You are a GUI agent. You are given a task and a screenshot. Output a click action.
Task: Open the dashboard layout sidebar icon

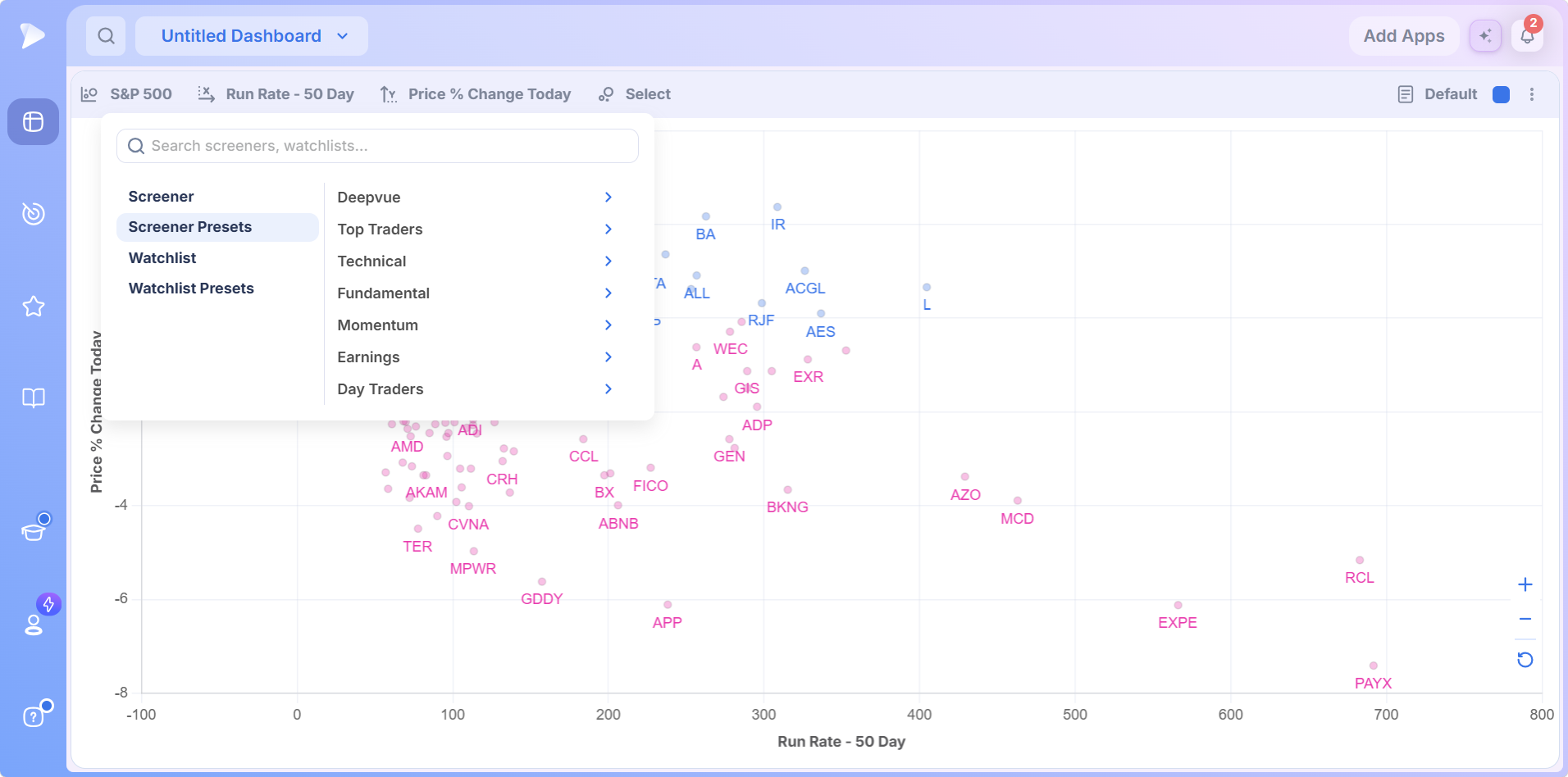[33, 122]
